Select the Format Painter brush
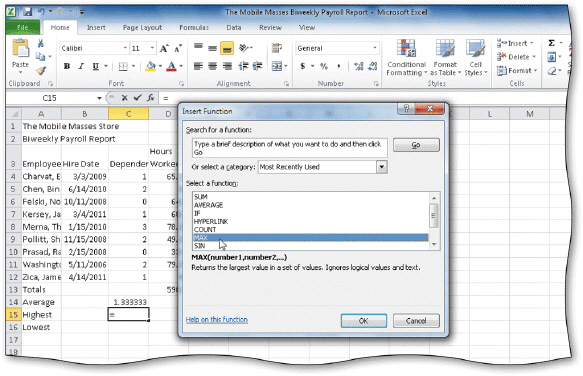The image size is (583, 376). pos(41,70)
